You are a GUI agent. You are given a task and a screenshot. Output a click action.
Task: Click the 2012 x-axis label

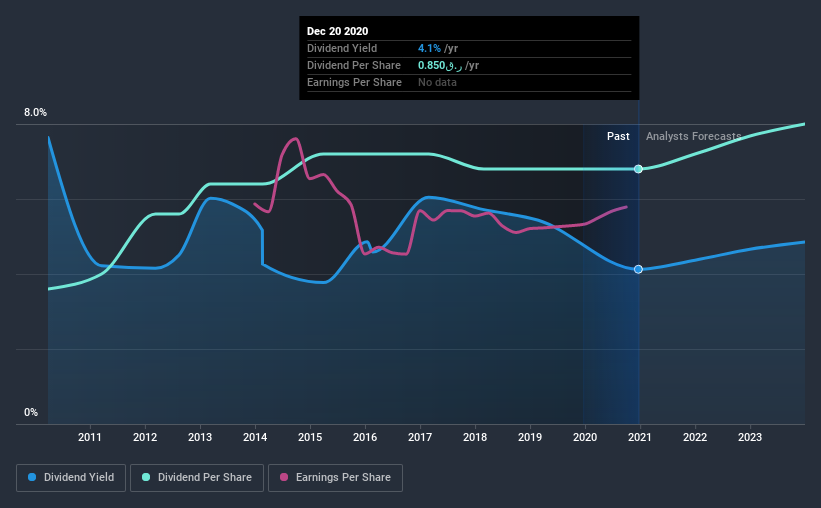click(145, 437)
